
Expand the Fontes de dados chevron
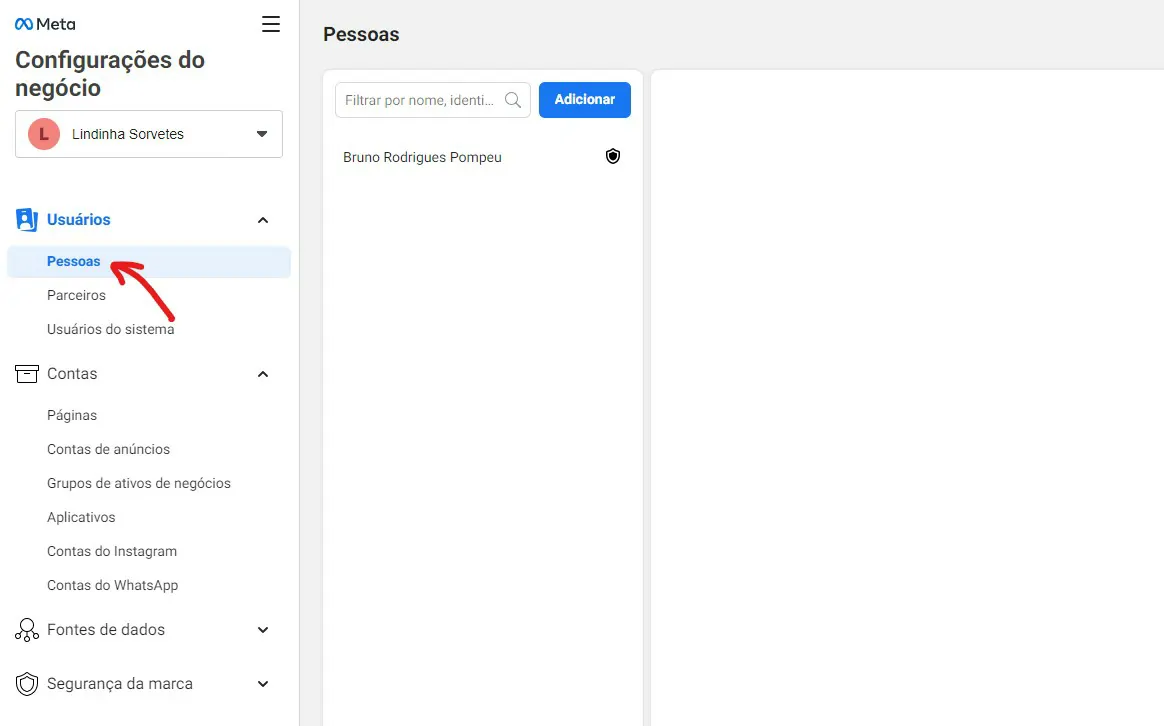point(263,629)
